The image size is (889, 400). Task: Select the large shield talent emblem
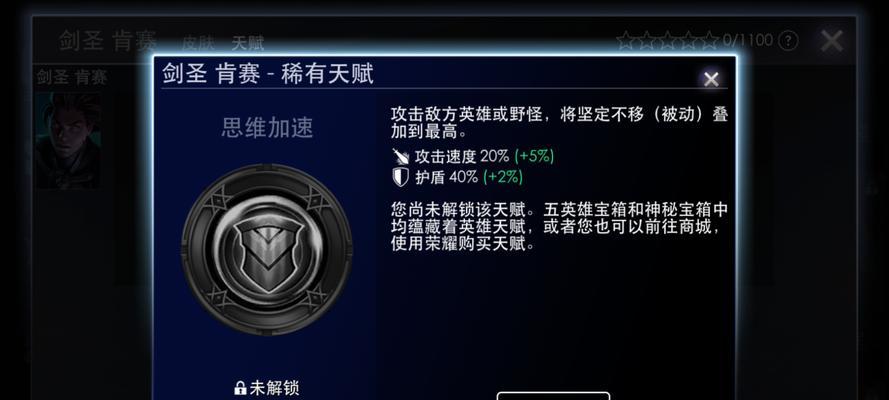[266, 249]
